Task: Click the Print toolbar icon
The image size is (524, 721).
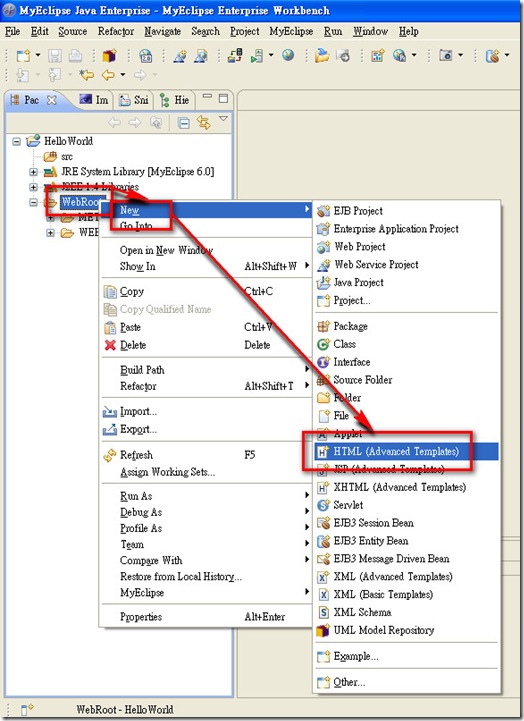Action: point(75,56)
